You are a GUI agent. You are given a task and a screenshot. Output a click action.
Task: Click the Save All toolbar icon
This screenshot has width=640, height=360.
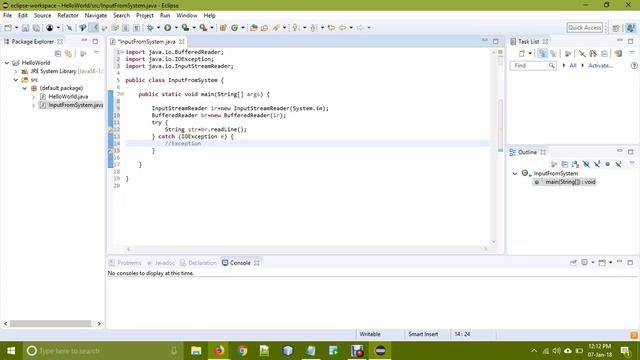(x=36, y=28)
